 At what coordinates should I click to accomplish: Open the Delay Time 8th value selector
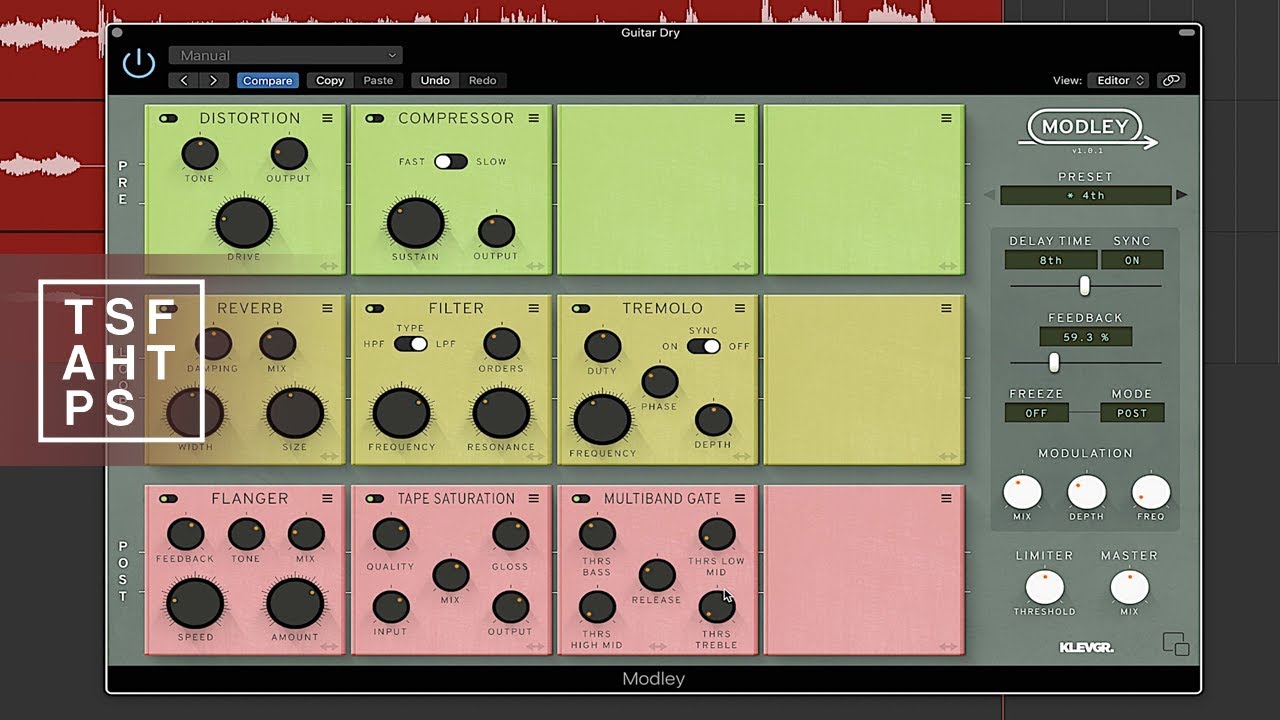click(1051, 260)
